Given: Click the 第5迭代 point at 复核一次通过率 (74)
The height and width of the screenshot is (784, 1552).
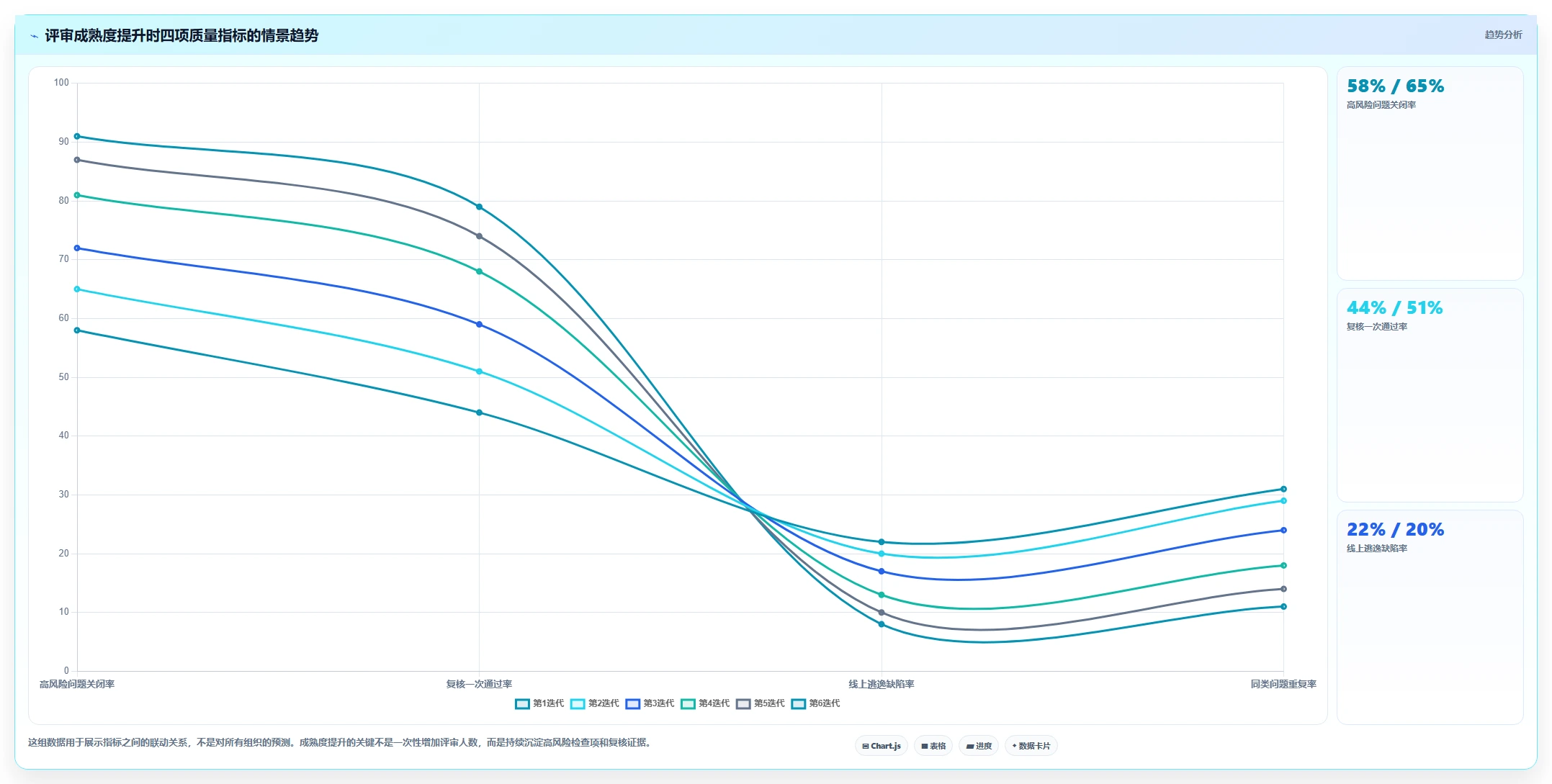Looking at the screenshot, I should tap(479, 236).
